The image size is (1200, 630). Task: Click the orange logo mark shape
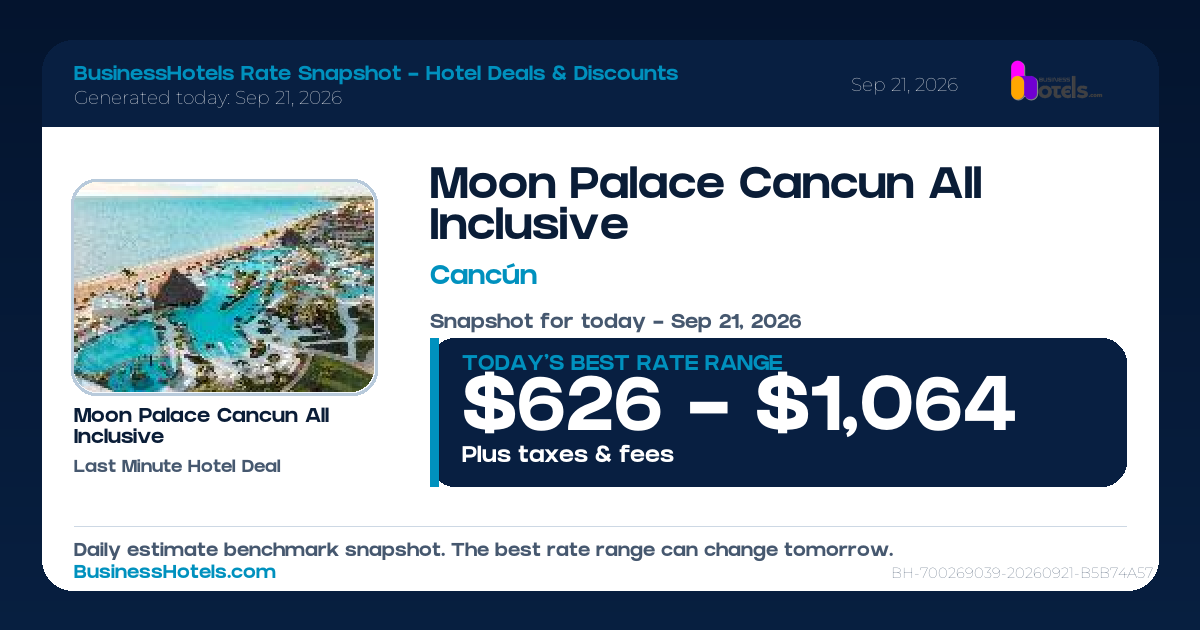[1018, 89]
